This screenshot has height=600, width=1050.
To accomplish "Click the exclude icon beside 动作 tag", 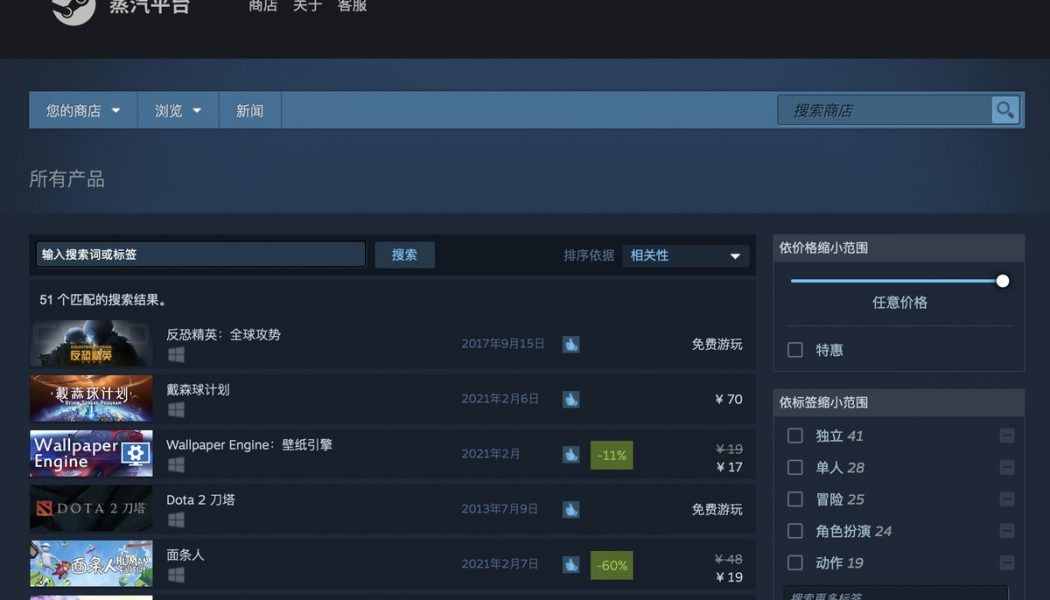I will tap(1007, 562).
